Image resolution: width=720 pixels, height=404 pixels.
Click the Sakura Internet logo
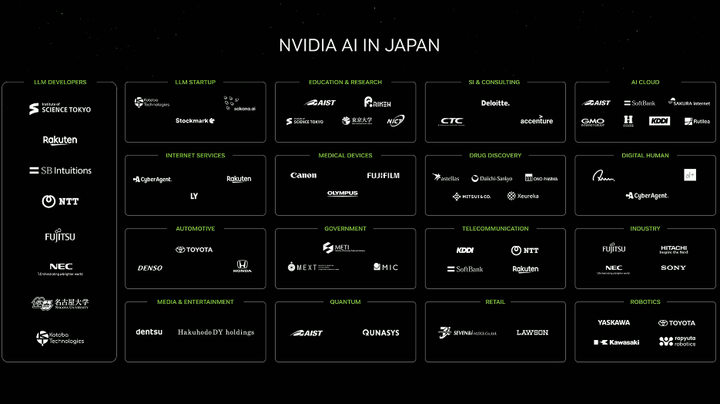tap(689, 102)
